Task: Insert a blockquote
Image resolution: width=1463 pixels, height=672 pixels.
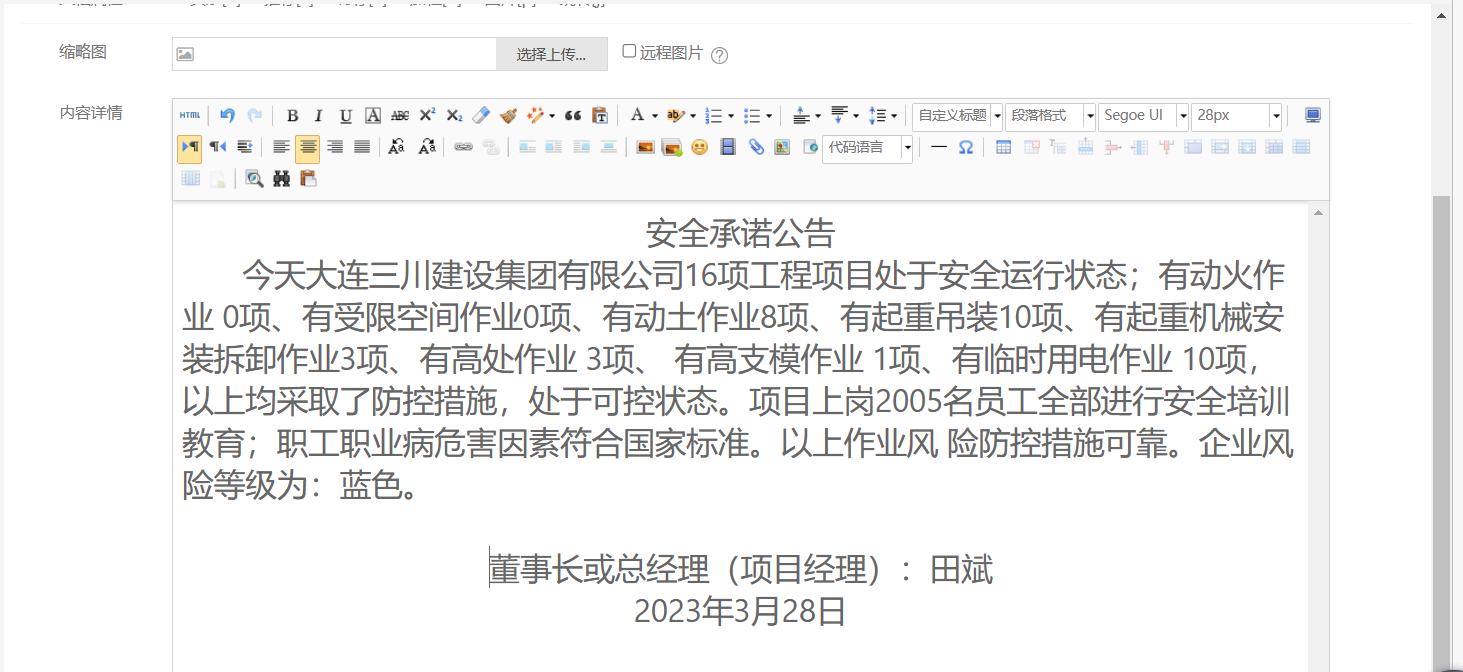Action: 573,116
